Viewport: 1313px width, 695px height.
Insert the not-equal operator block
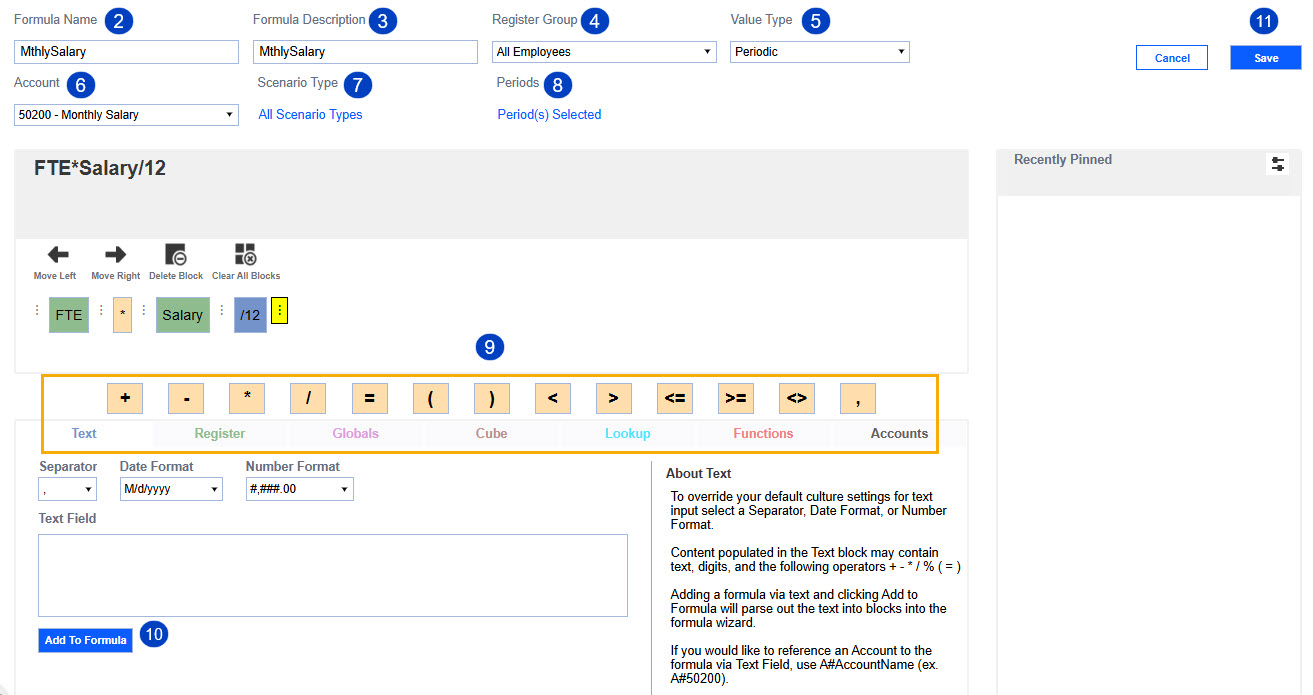point(797,399)
